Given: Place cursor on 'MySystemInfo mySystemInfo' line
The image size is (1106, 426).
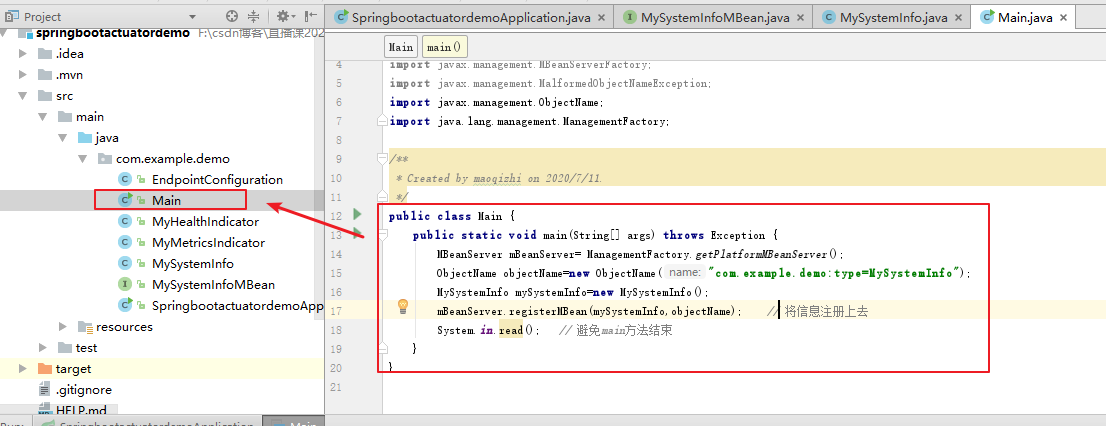Looking at the screenshot, I should click(572, 292).
